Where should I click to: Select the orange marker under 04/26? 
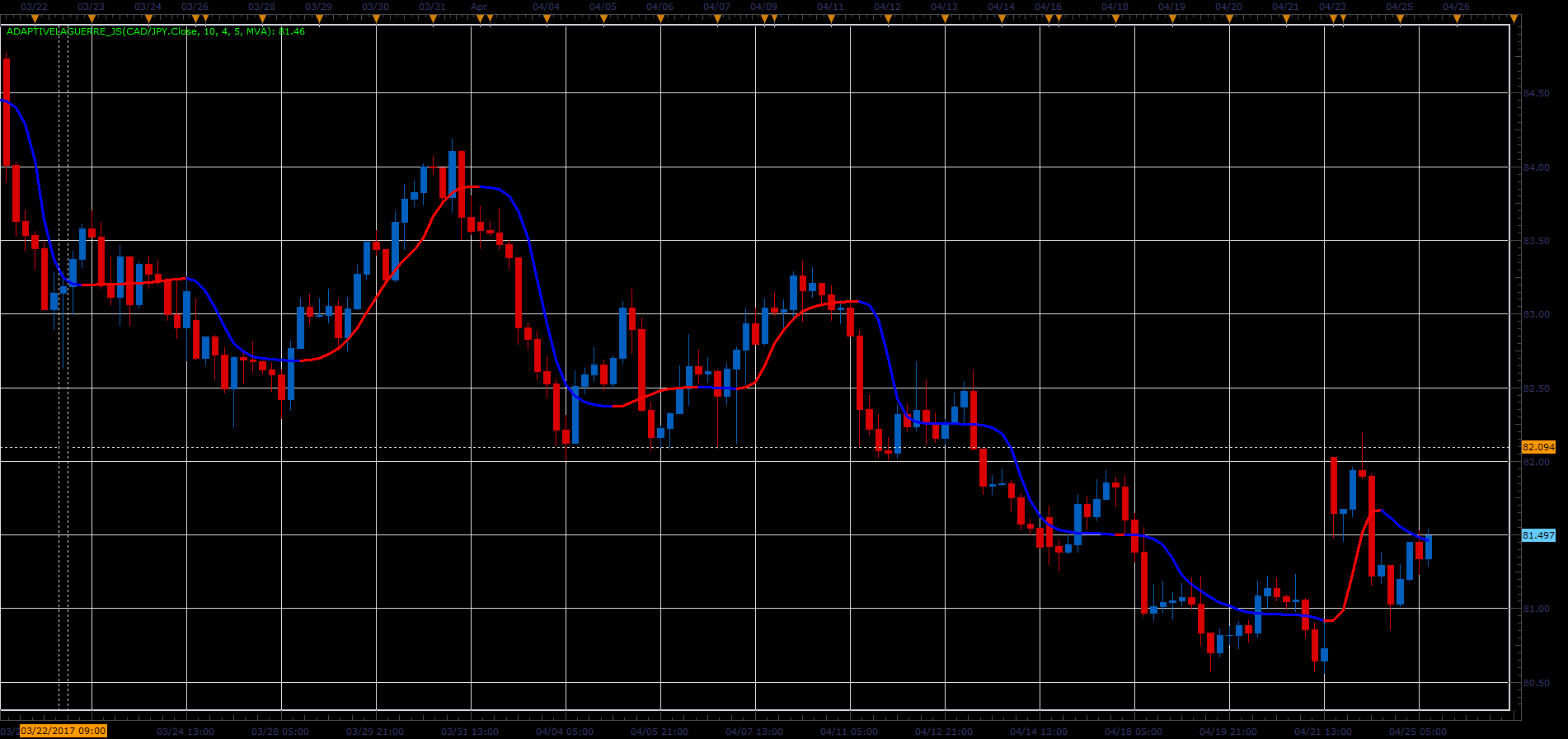coord(1457,19)
